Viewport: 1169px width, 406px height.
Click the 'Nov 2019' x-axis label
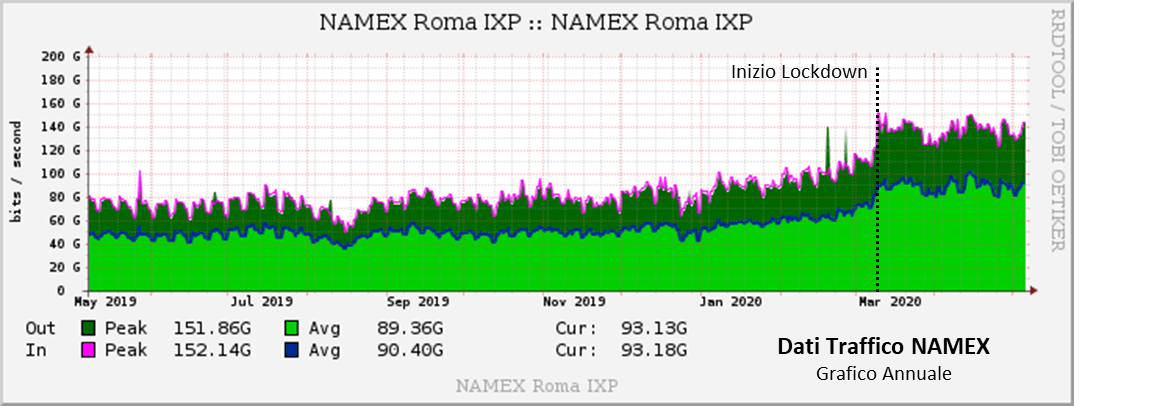(x=574, y=302)
